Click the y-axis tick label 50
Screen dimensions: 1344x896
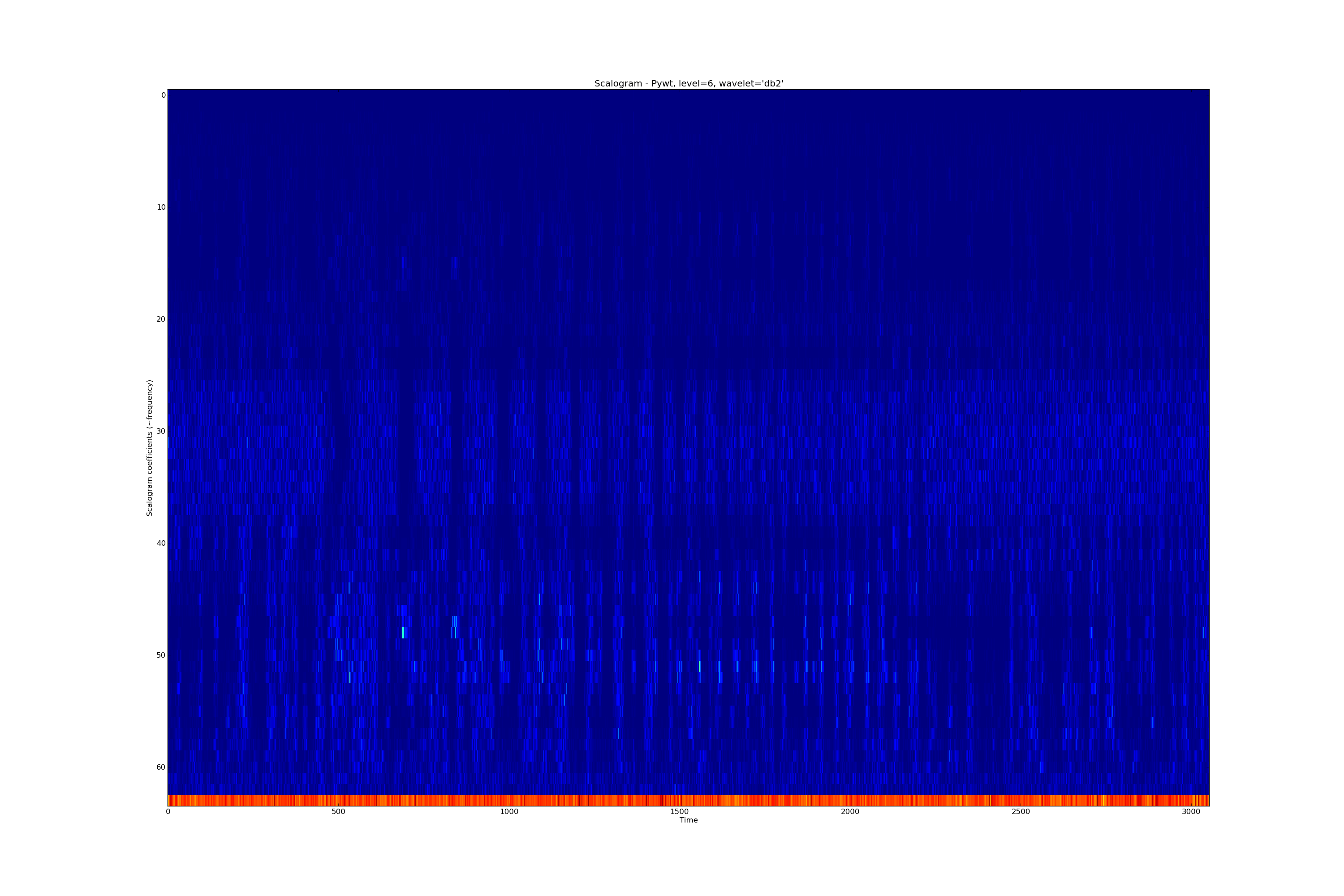(x=161, y=655)
